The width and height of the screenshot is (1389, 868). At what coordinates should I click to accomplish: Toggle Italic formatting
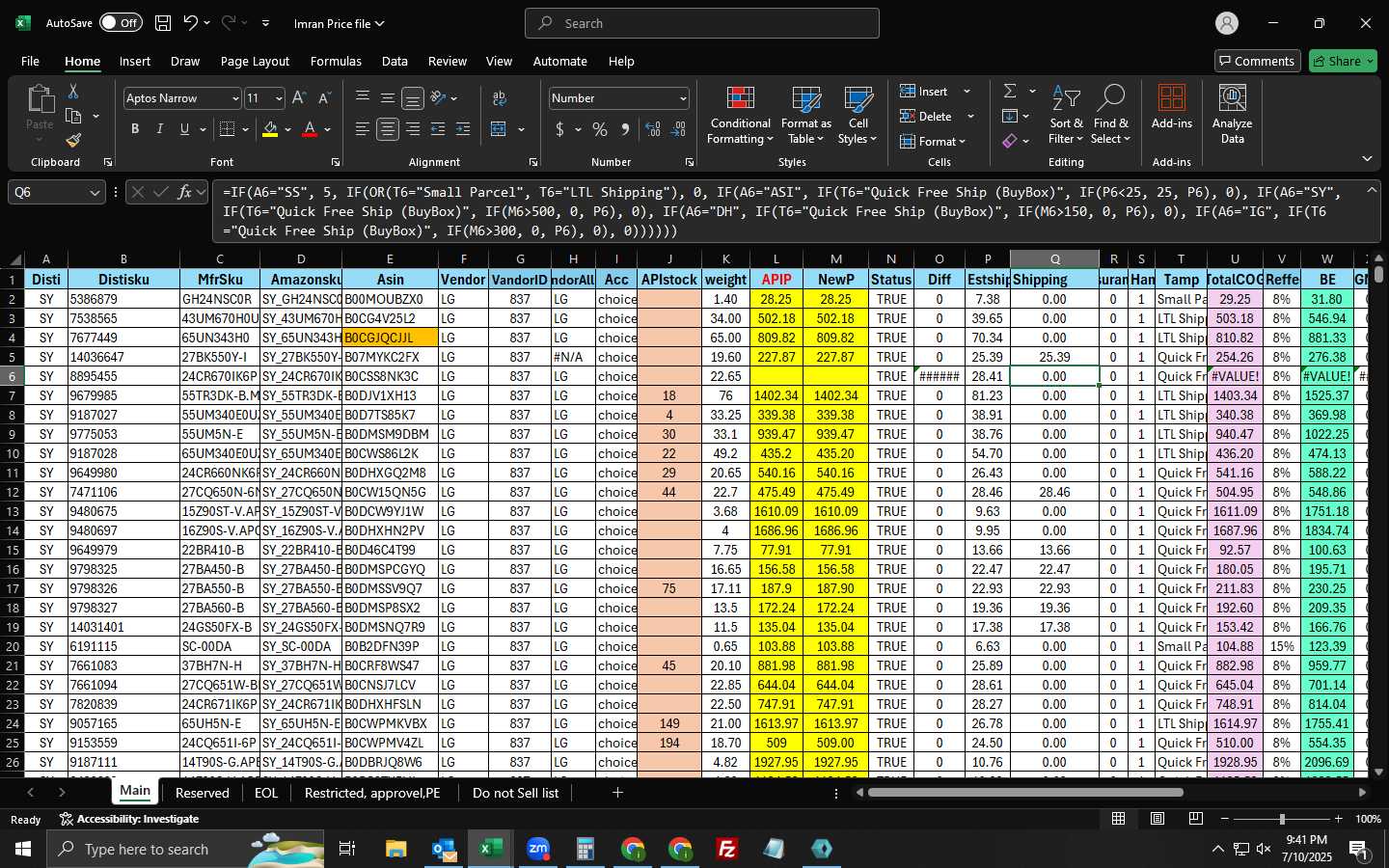160,129
